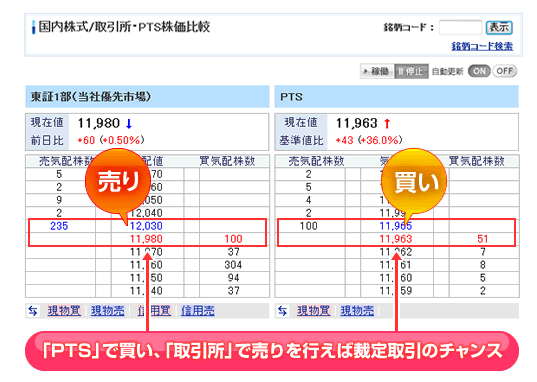Click the red up arrow next to 11,963
Screen dimensions: 537x382
tap(387, 123)
